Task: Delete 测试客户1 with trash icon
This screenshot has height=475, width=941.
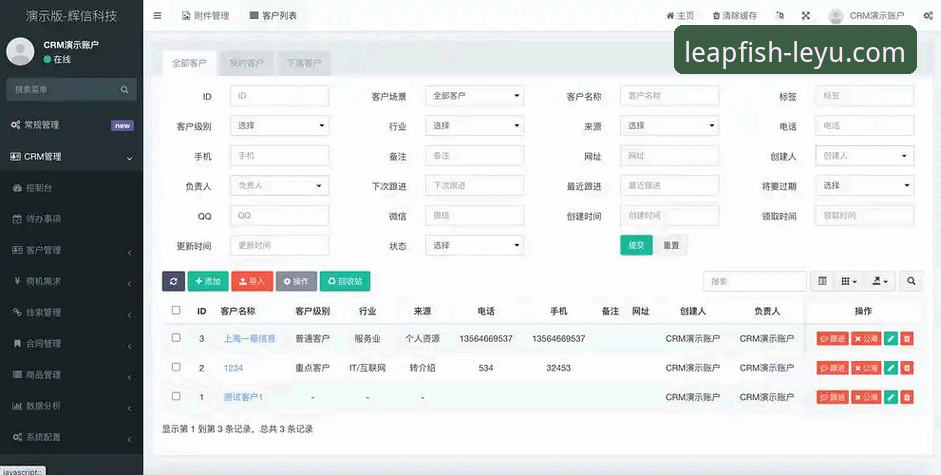Action: [907, 397]
